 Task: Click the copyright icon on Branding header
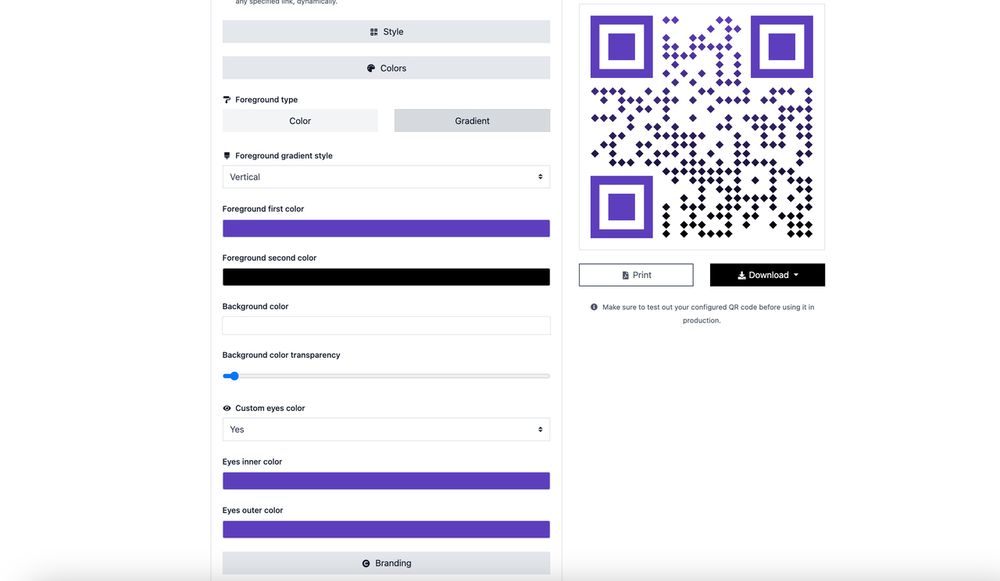[x=364, y=562]
